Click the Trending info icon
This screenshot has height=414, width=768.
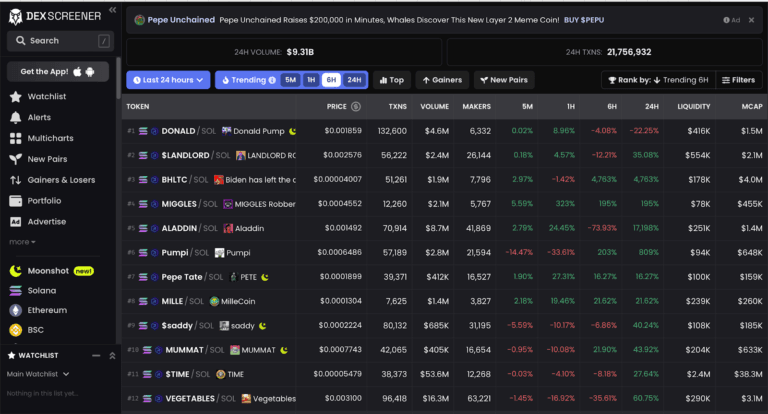(x=272, y=80)
